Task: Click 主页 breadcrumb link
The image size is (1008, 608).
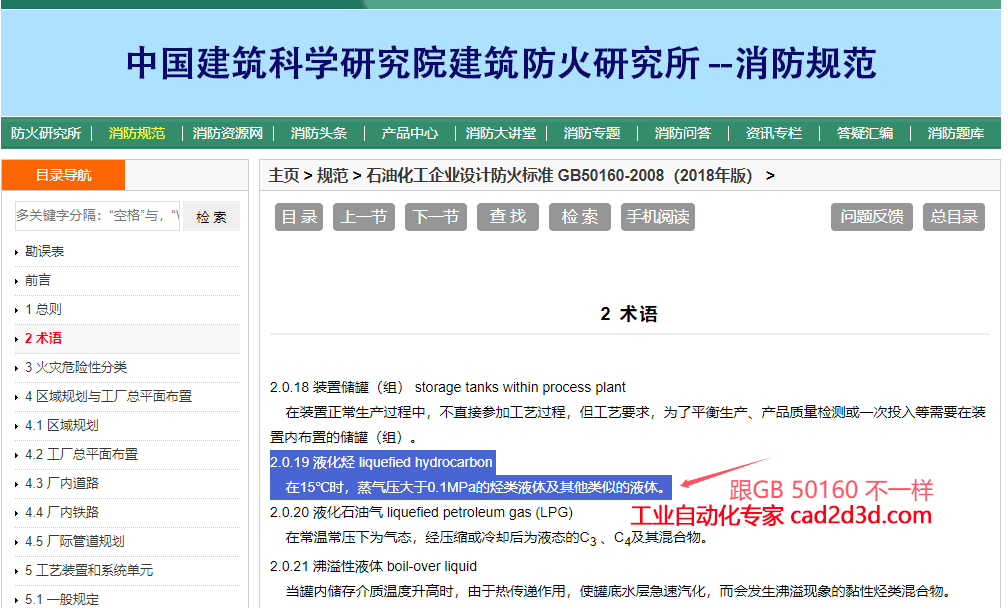Action: 284,175
